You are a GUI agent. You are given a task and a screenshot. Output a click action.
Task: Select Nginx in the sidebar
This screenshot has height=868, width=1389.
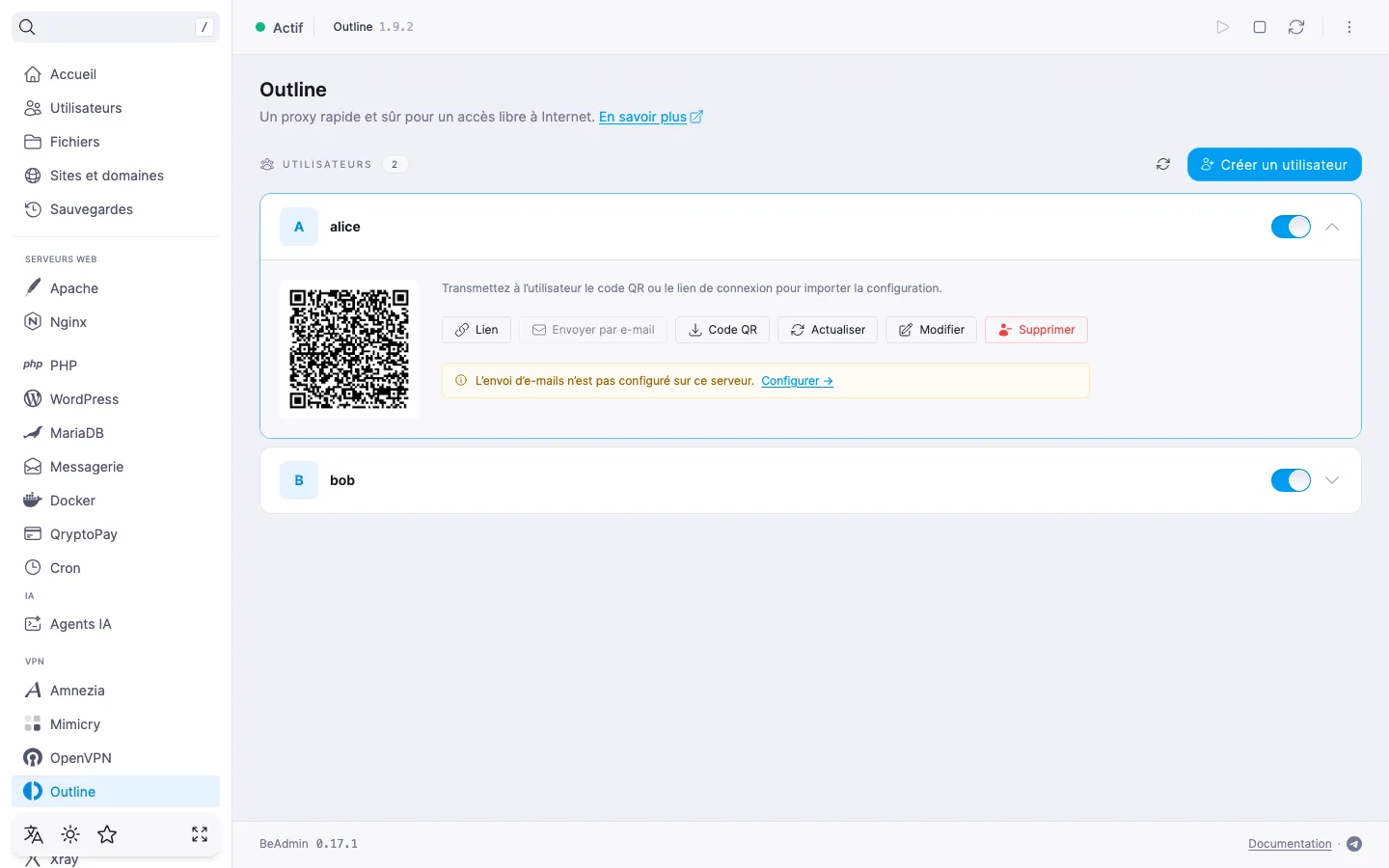(x=116, y=322)
